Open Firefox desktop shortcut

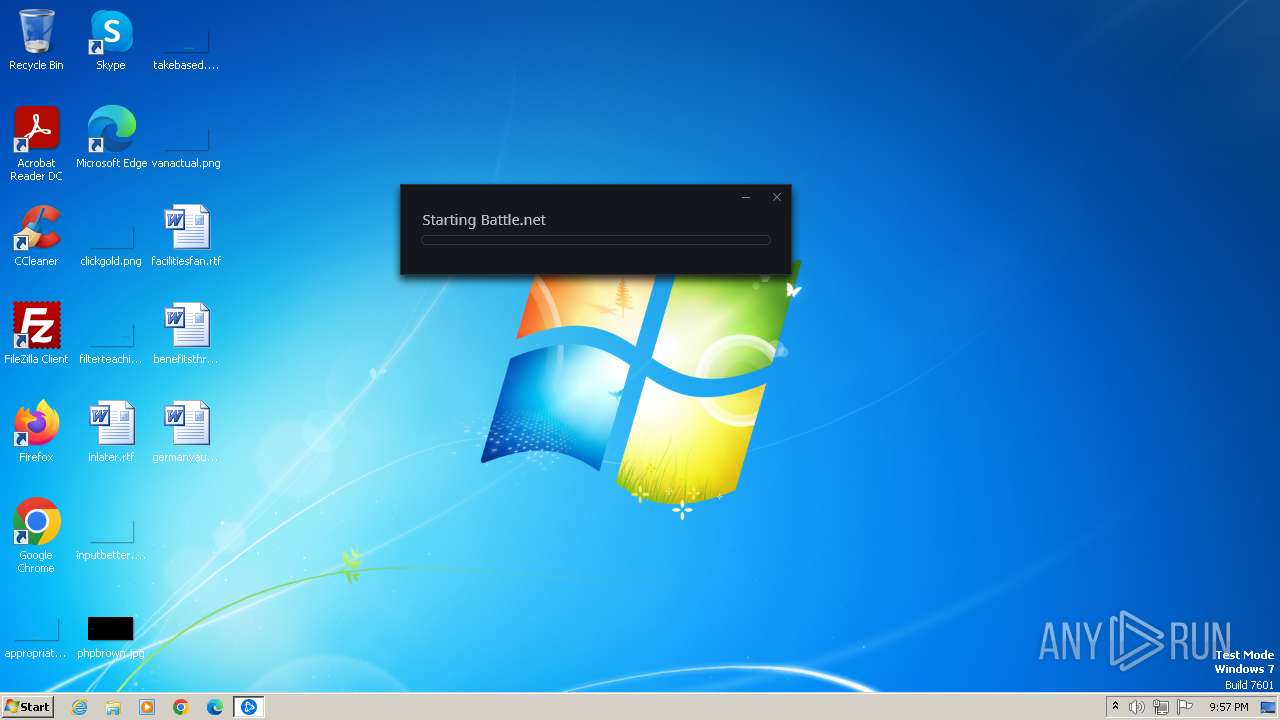pyautogui.click(x=36, y=432)
